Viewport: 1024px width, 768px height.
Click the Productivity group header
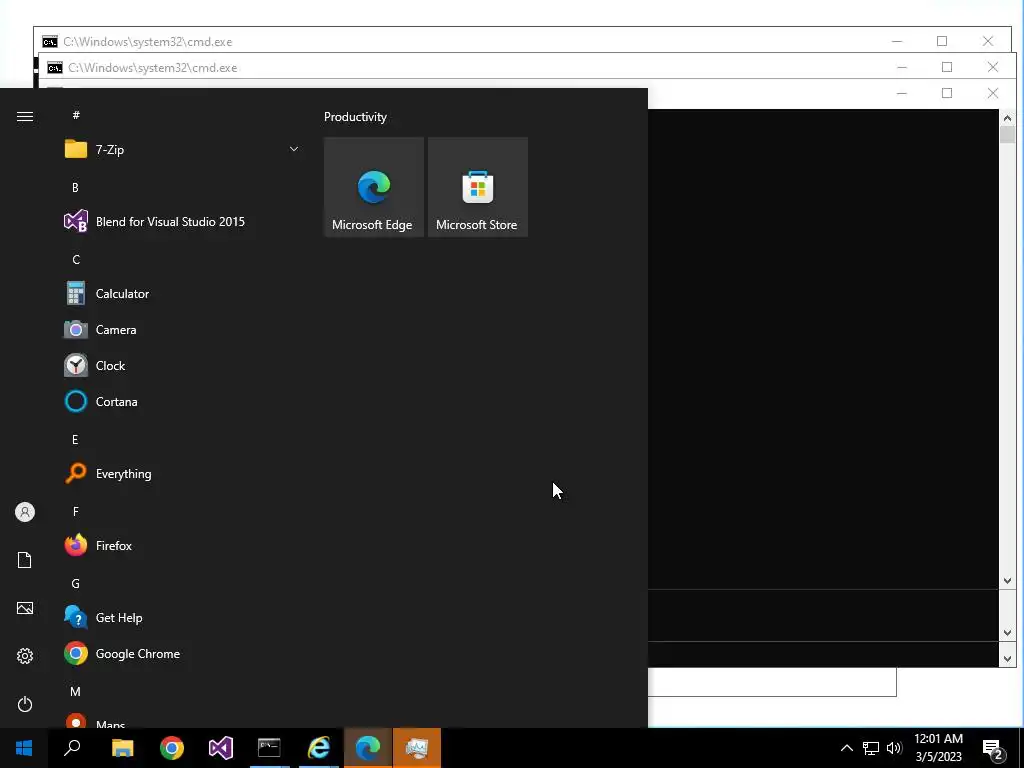pyautogui.click(x=355, y=117)
